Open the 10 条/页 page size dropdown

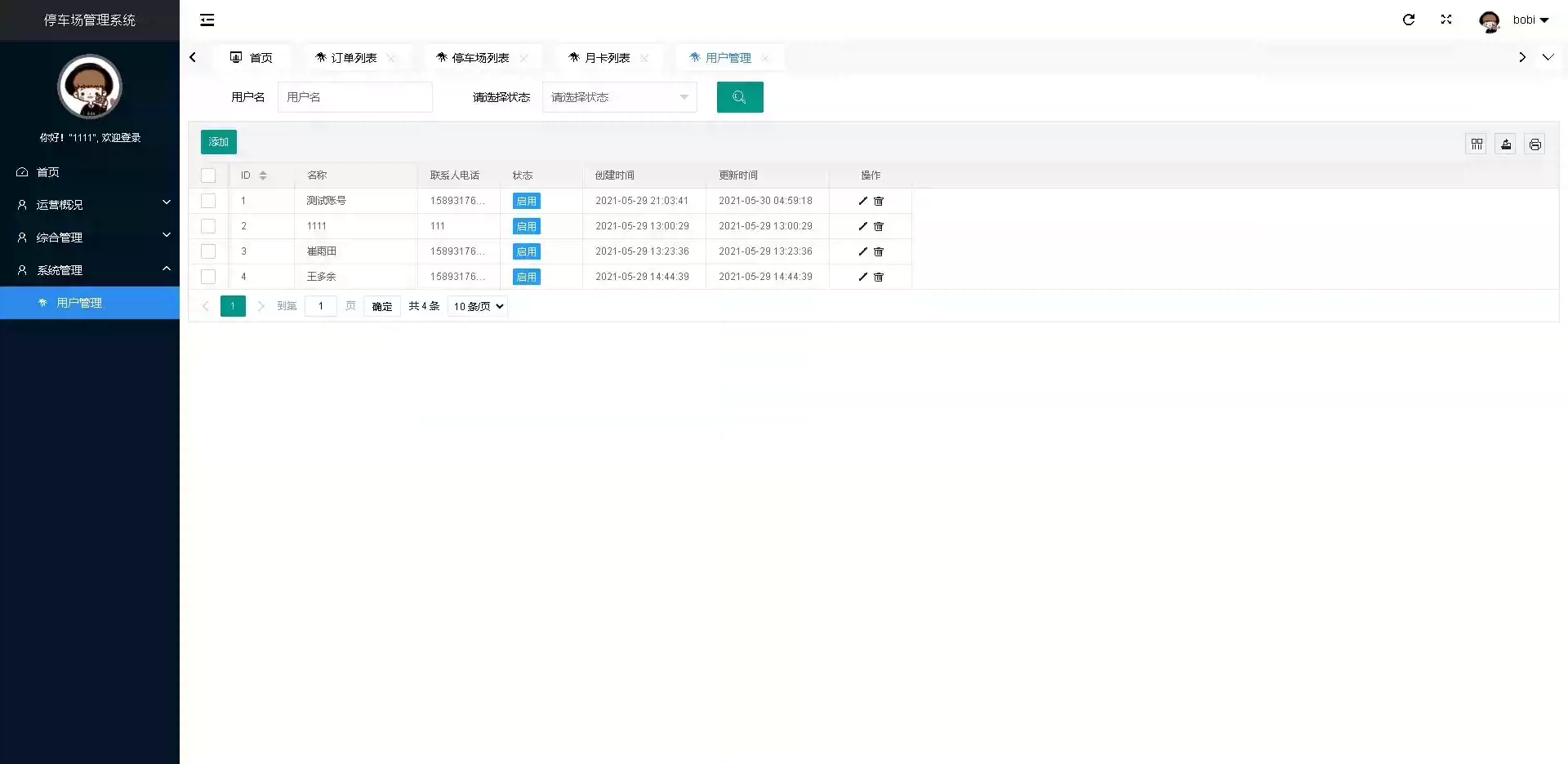(x=479, y=306)
